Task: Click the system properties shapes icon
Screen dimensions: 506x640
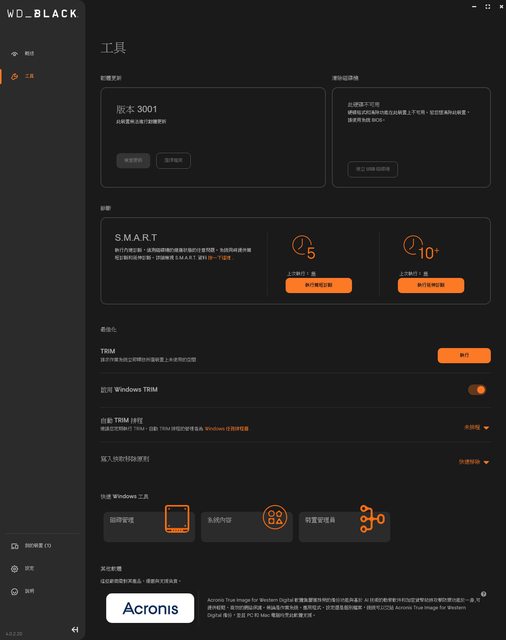Action: (x=275, y=517)
